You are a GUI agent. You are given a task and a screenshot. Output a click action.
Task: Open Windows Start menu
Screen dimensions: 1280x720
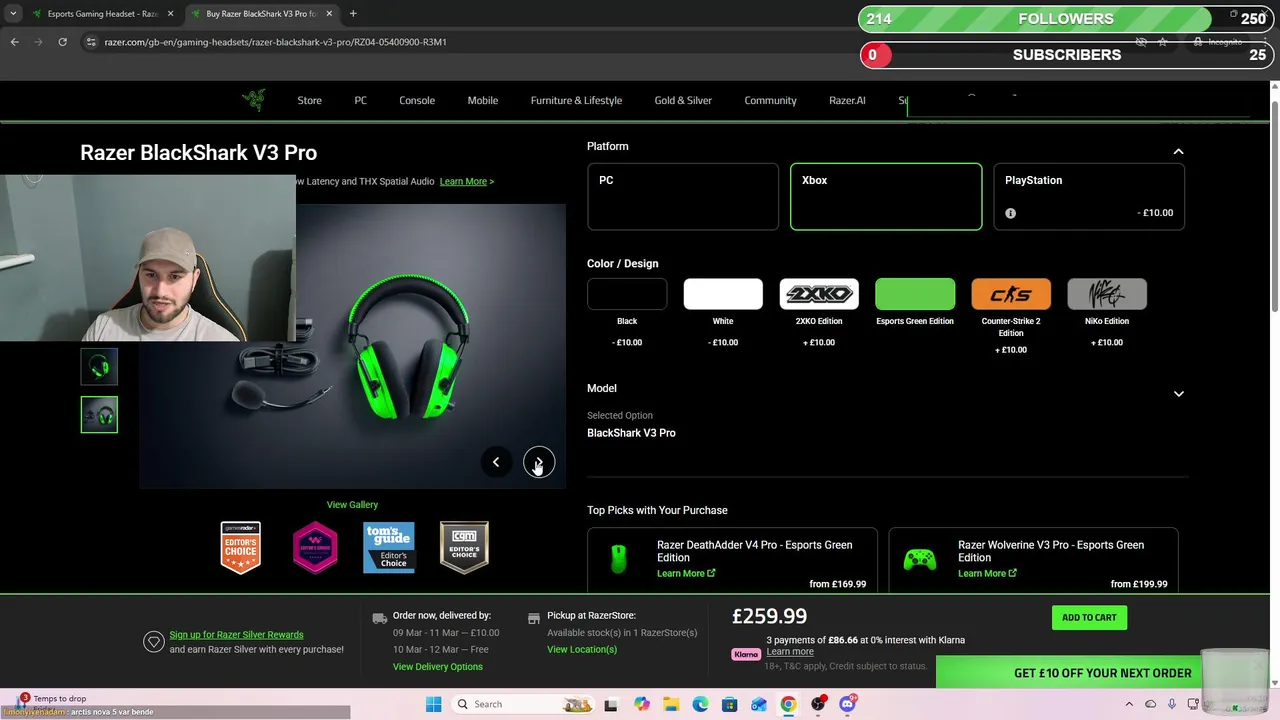(433, 704)
